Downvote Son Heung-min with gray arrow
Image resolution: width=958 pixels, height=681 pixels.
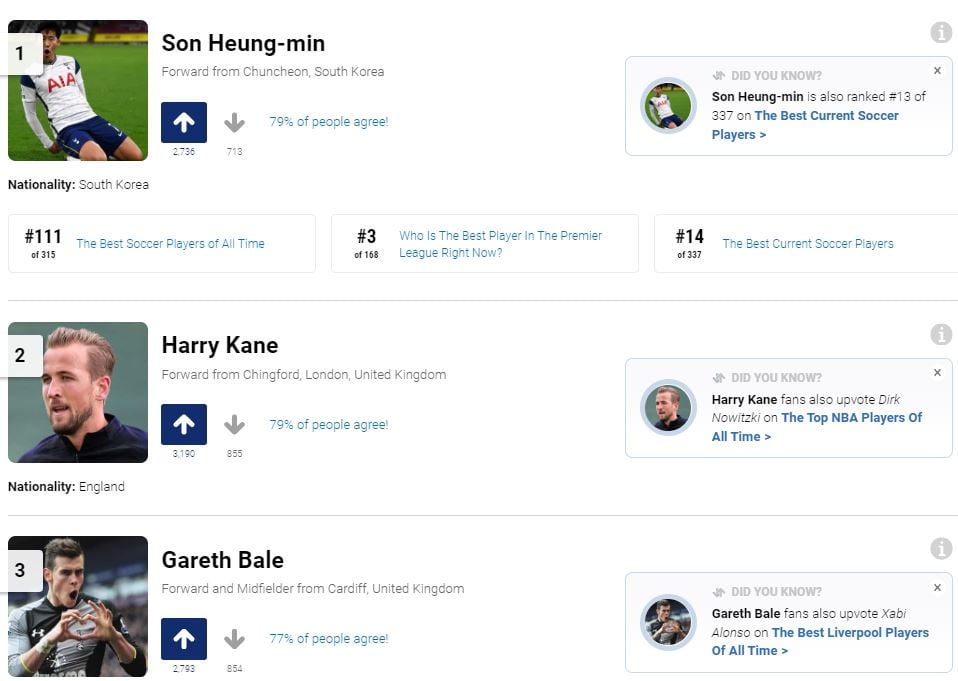234,123
